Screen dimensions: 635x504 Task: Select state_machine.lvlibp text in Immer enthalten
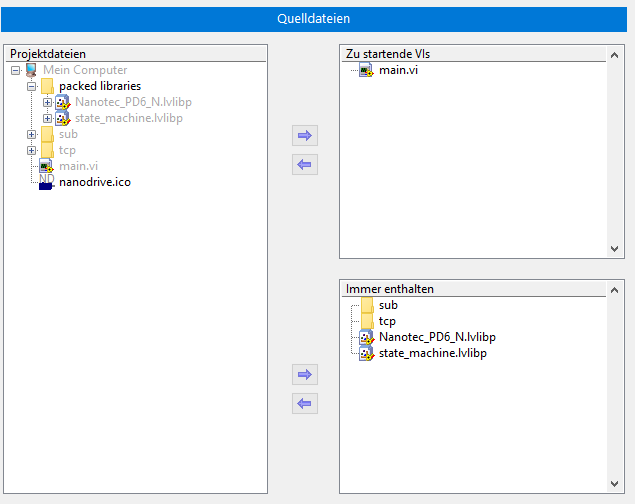coord(433,353)
